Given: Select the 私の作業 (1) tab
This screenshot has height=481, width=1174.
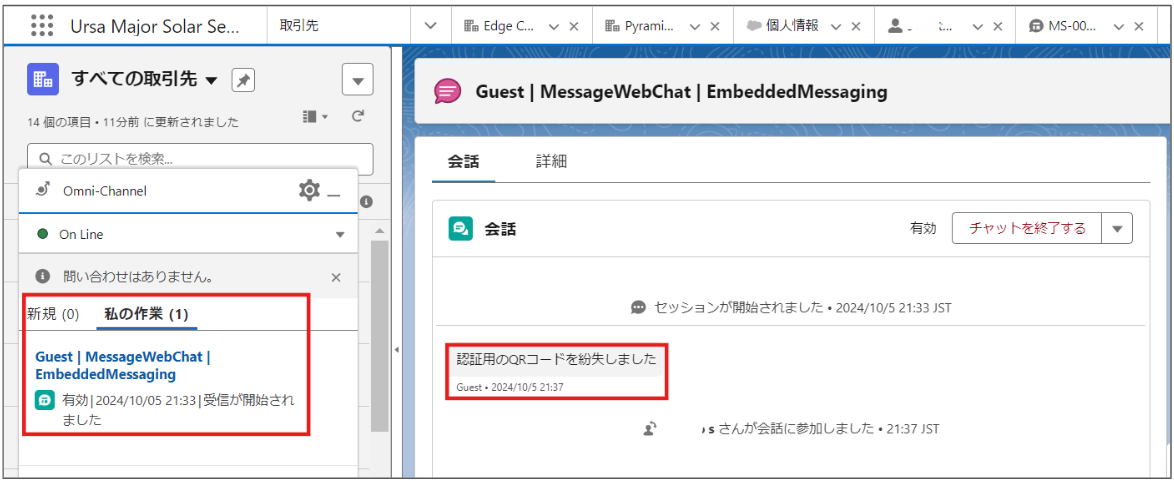Looking at the screenshot, I should [147, 314].
